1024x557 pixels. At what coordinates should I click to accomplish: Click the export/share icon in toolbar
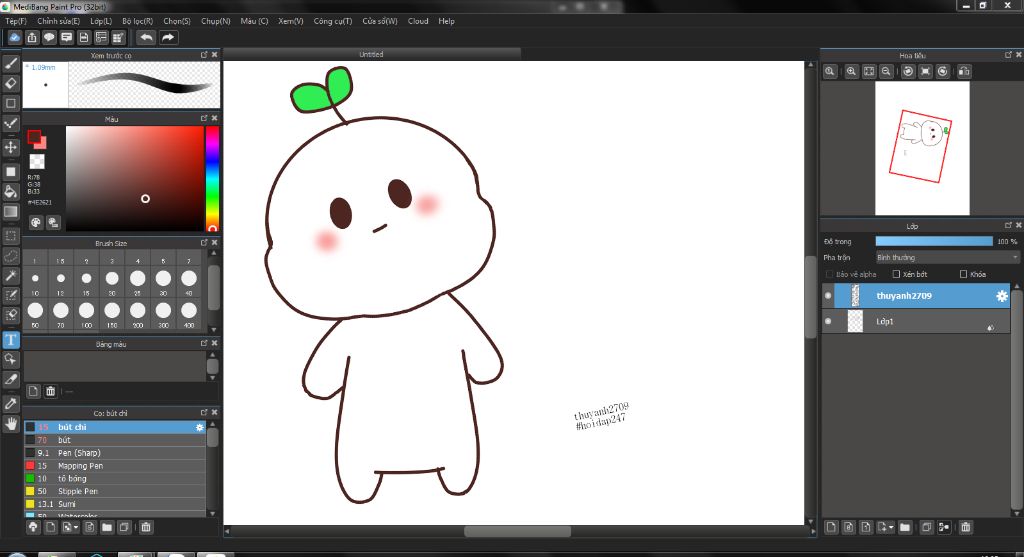[x=32, y=37]
